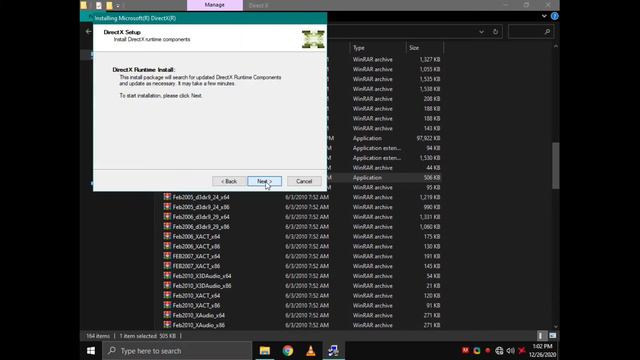Viewport: 640px width, 360px height.
Task: Go back using the Explorer back arrow
Action: (89, 31)
